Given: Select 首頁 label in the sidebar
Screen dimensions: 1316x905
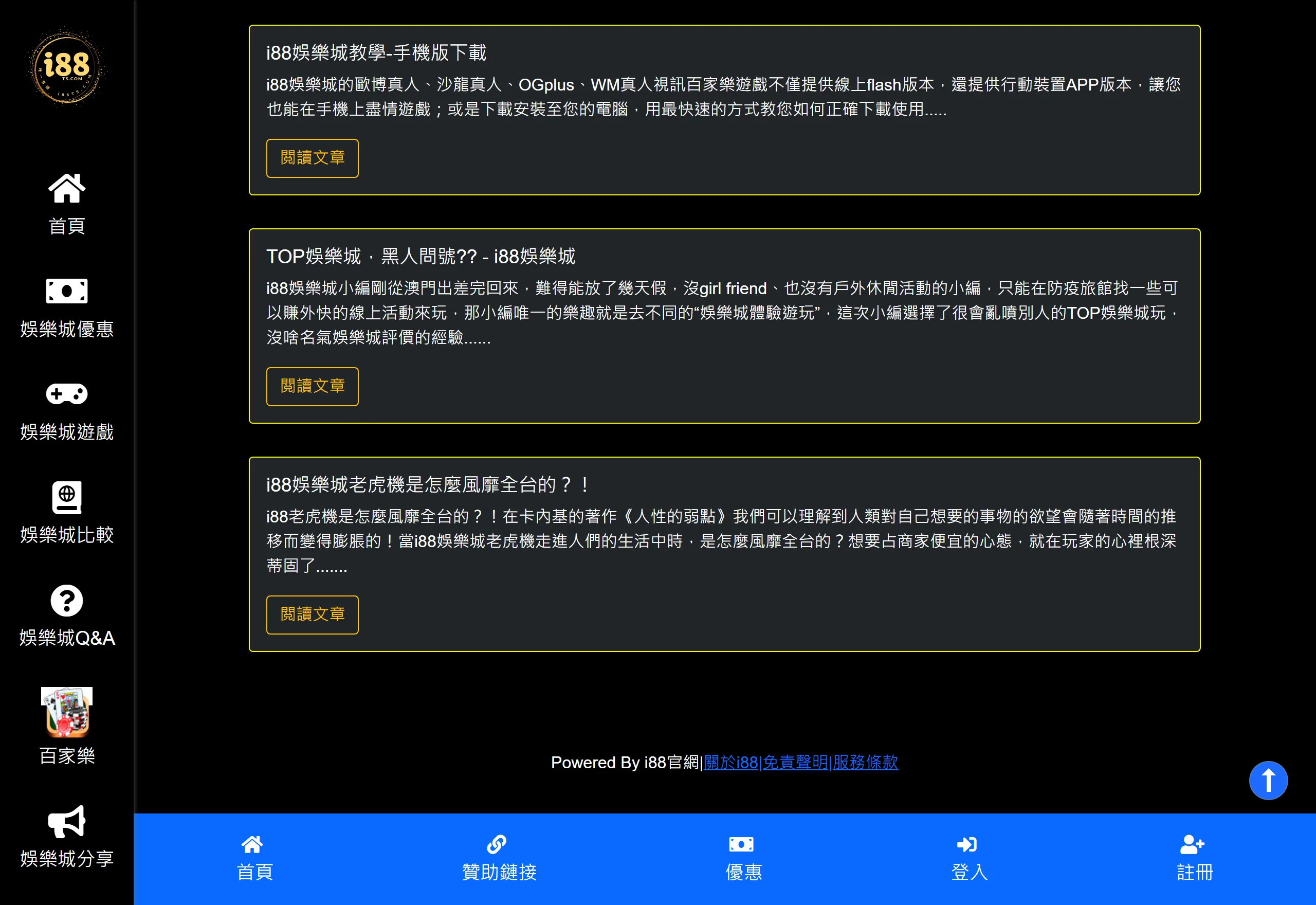Looking at the screenshot, I should 67,226.
